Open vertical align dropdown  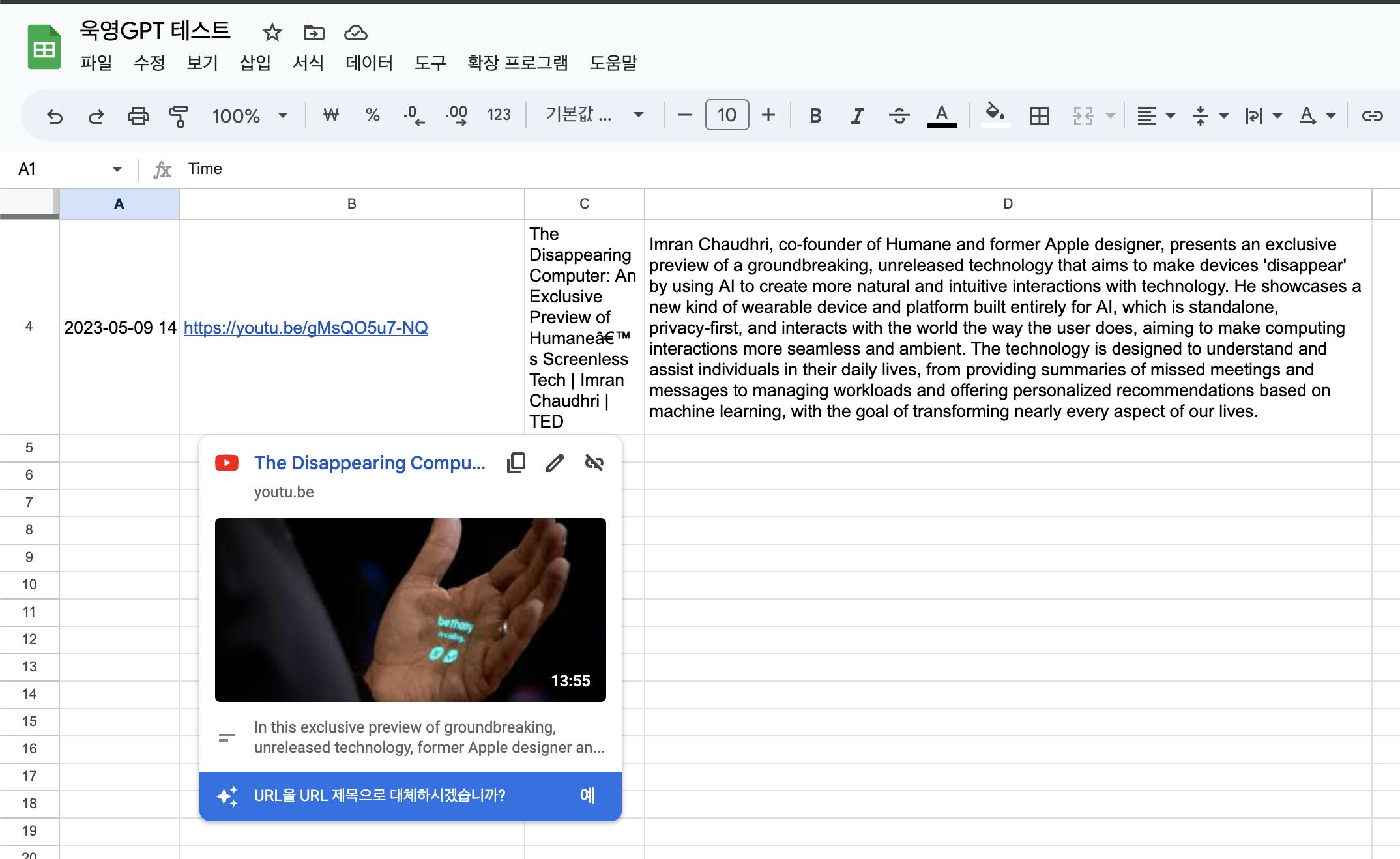pyautogui.click(x=1209, y=116)
